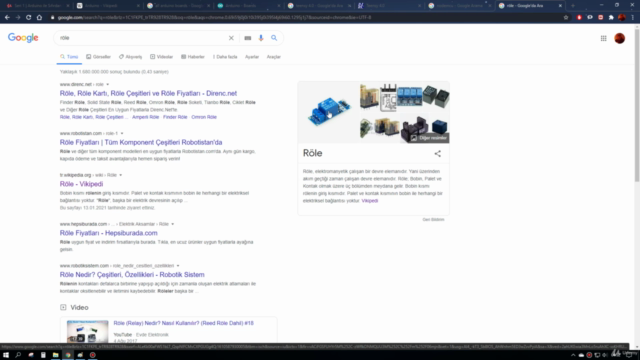640x360 pixels.
Task: Open the Röle (Relay) Nedir? video title
Action: (183, 323)
